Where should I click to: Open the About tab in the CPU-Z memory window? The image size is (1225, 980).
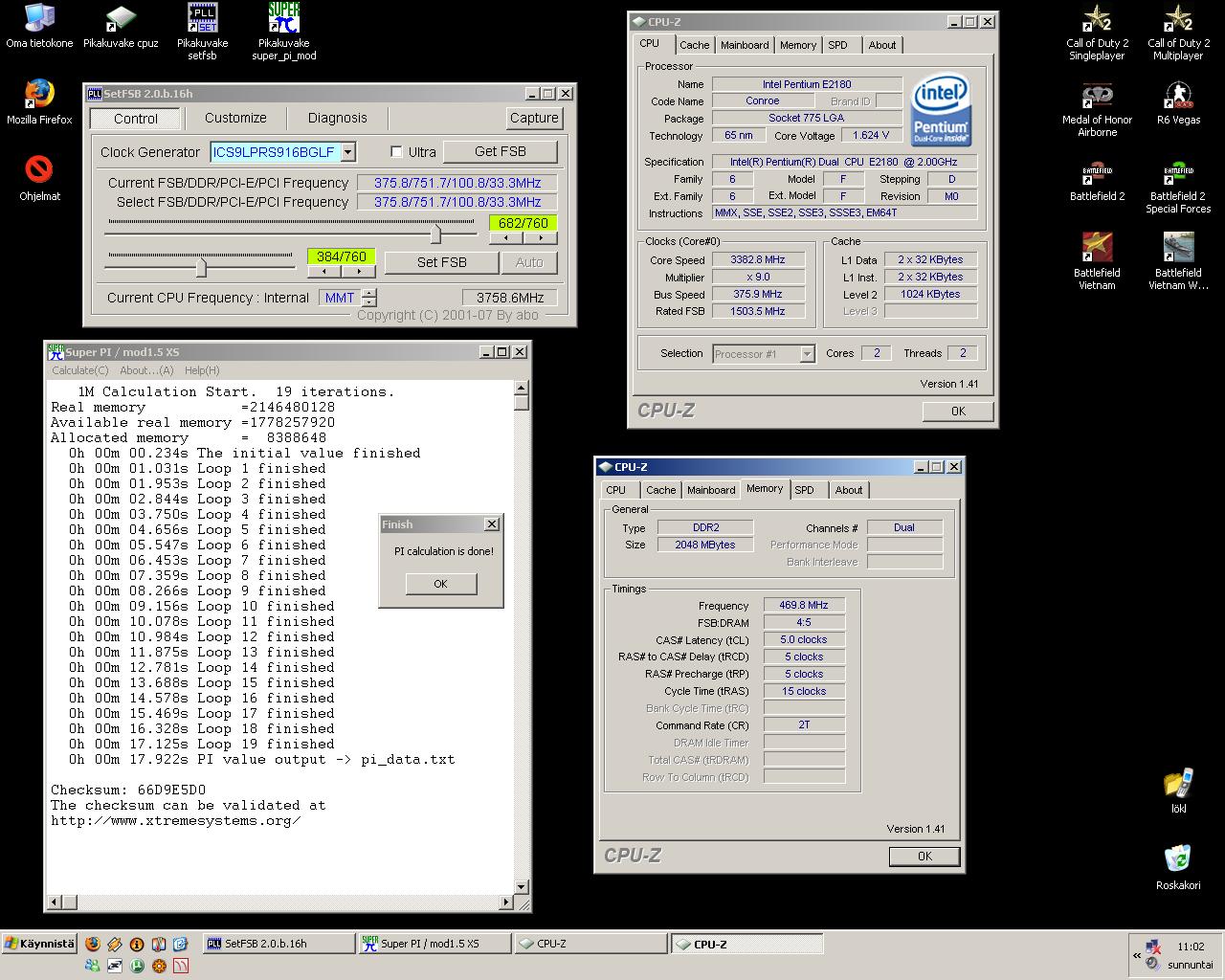pyautogui.click(x=849, y=490)
